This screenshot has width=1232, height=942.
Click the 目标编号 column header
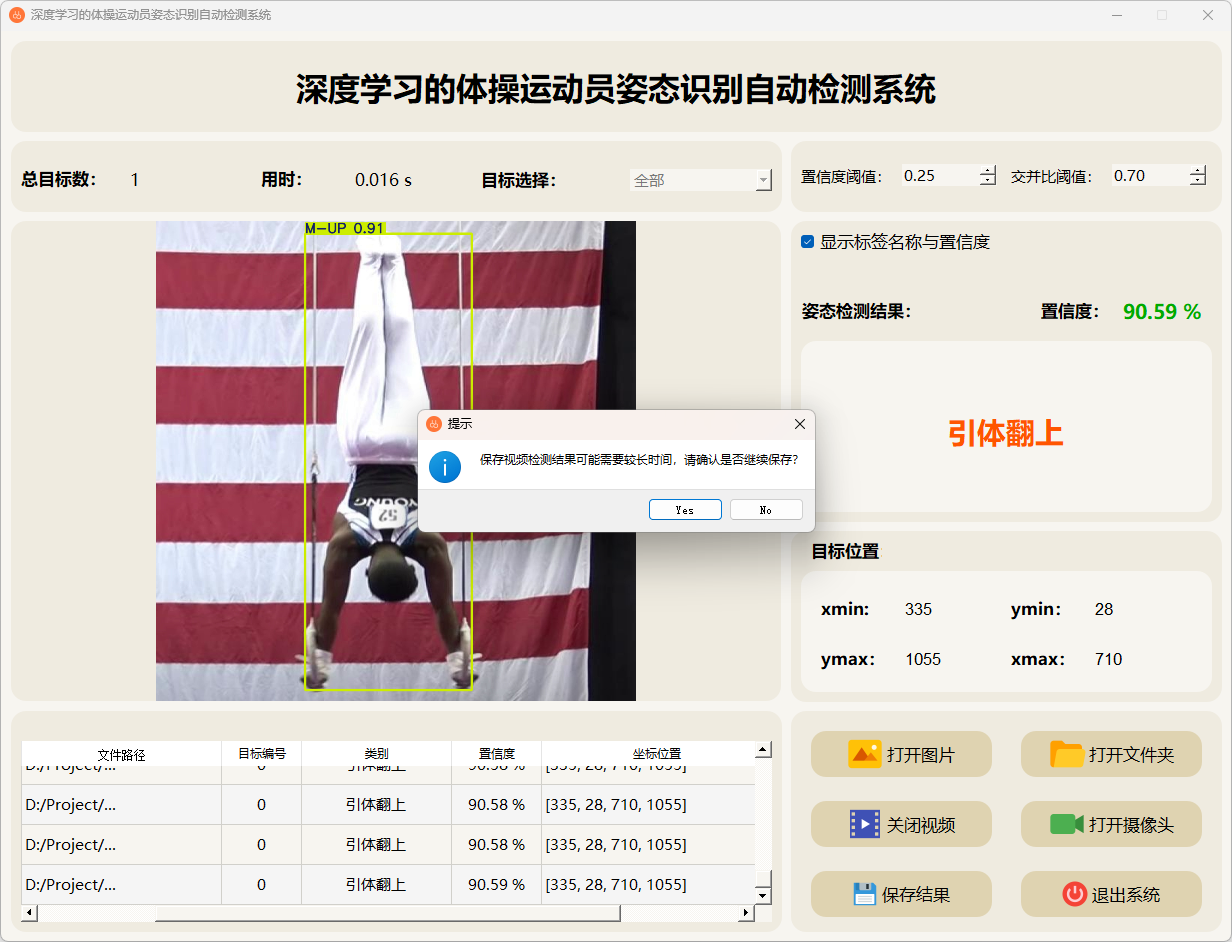click(x=261, y=754)
